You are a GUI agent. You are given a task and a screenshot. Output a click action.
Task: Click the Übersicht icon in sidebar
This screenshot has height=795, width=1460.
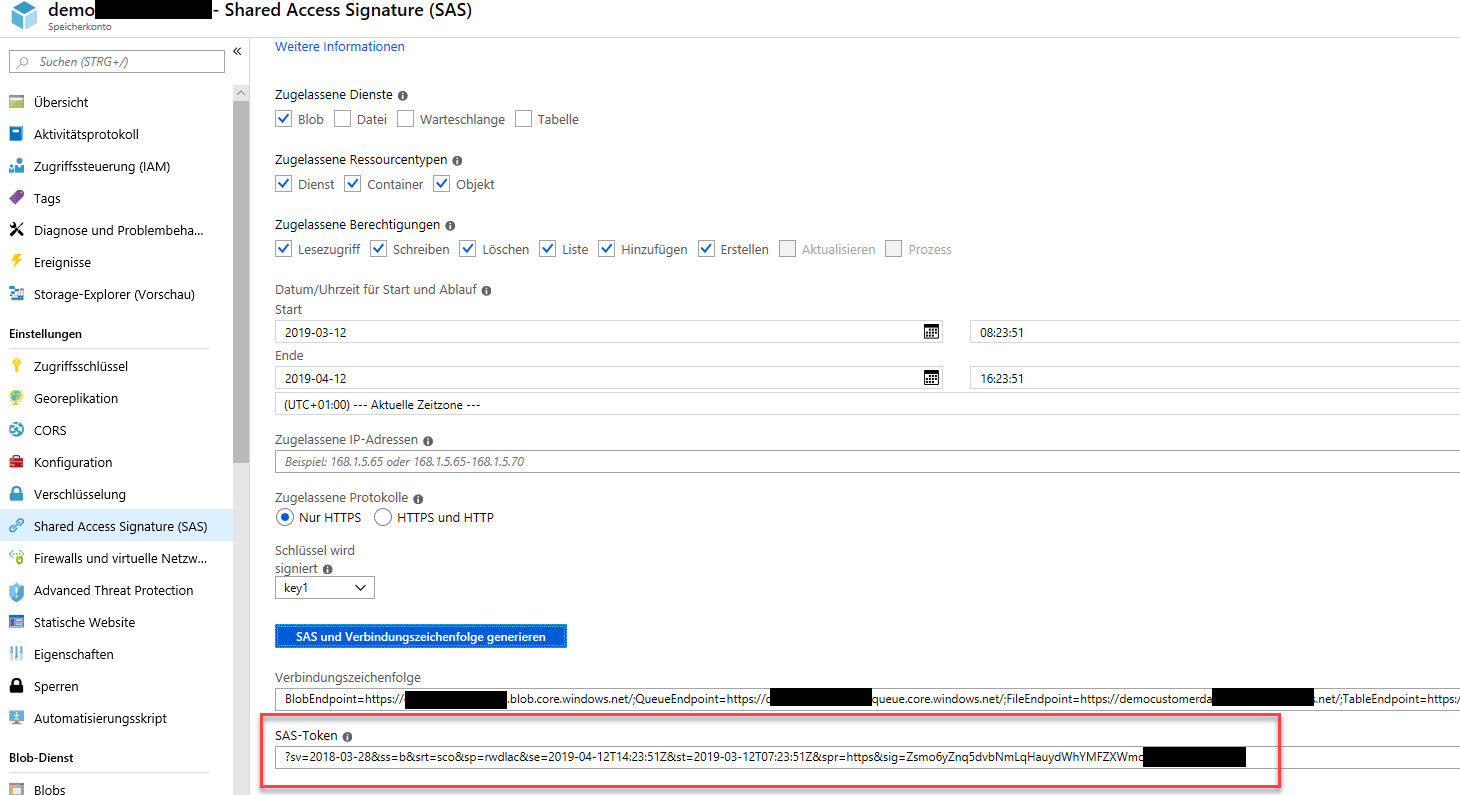(16, 102)
